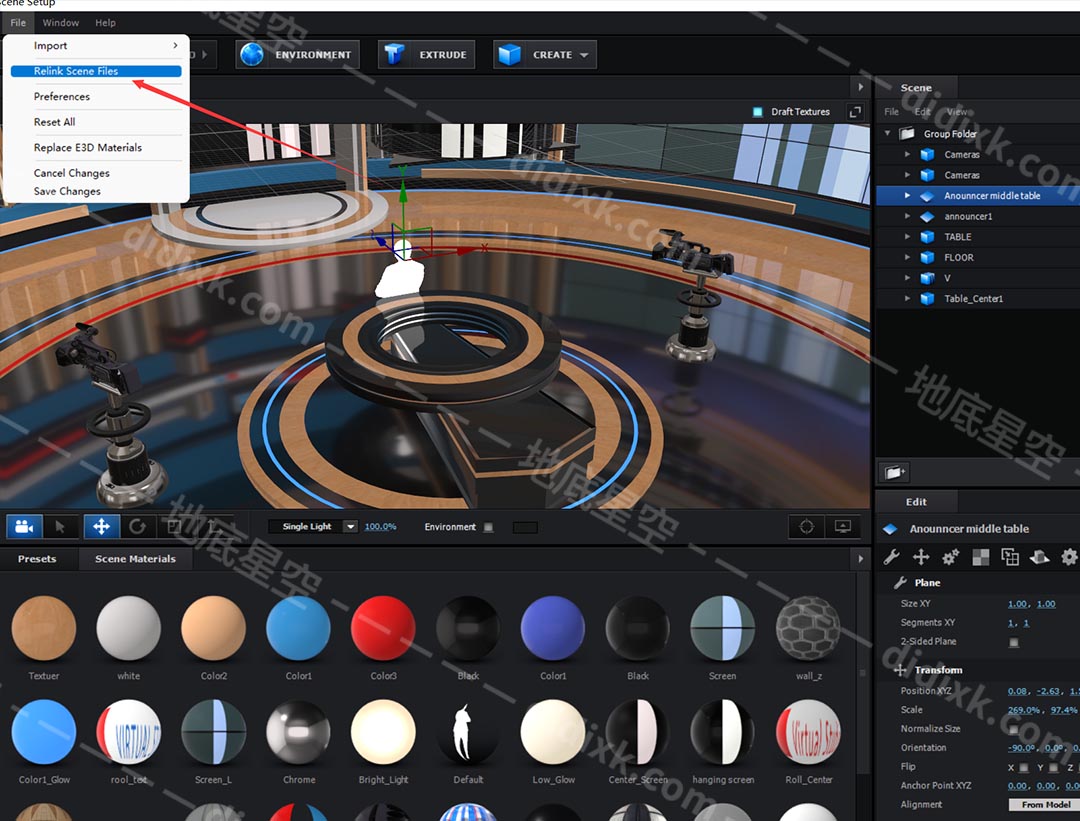Expand the TABLE row arrow
Image resolution: width=1080 pixels, height=821 pixels.
click(x=907, y=237)
